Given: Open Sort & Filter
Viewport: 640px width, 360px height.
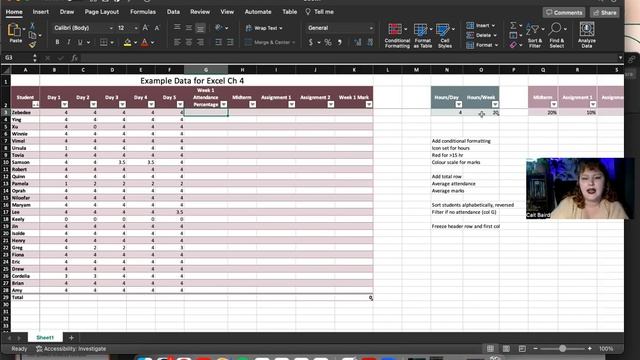Looking at the screenshot, I should point(535,36).
